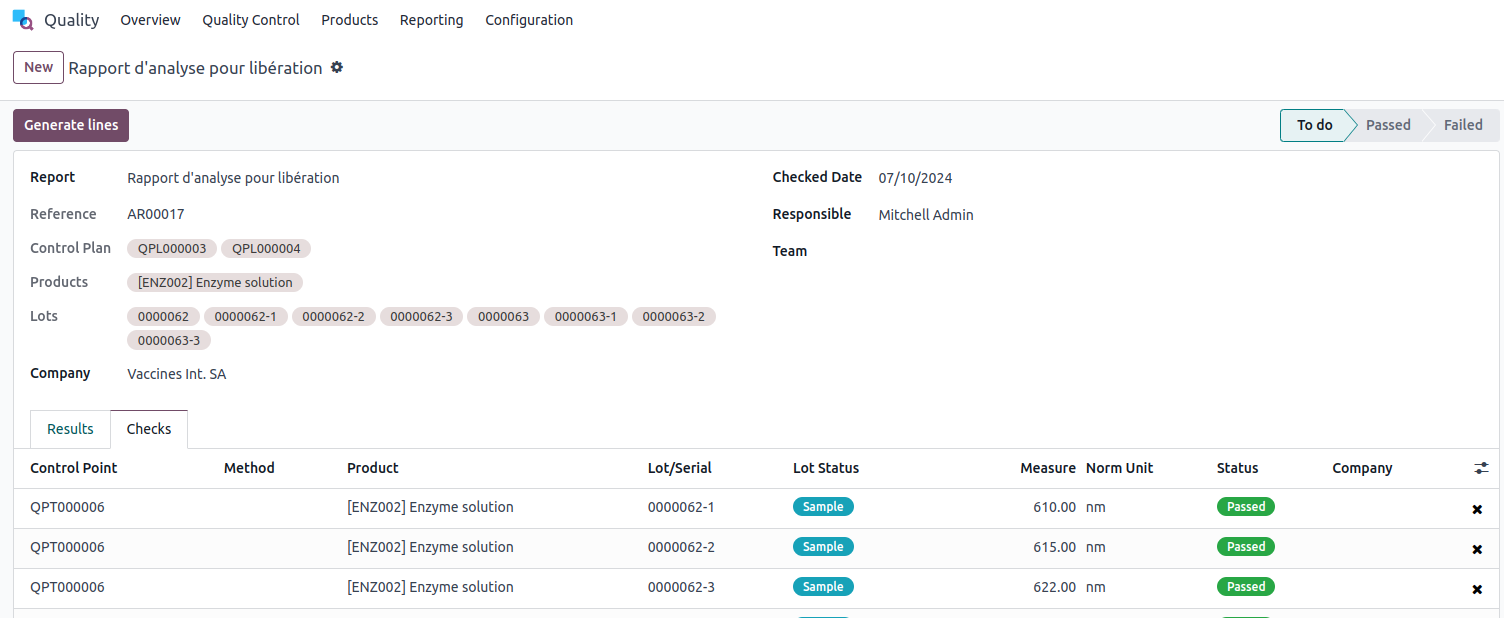Click the QPL000003 control plan tag

click(x=171, y=248)
